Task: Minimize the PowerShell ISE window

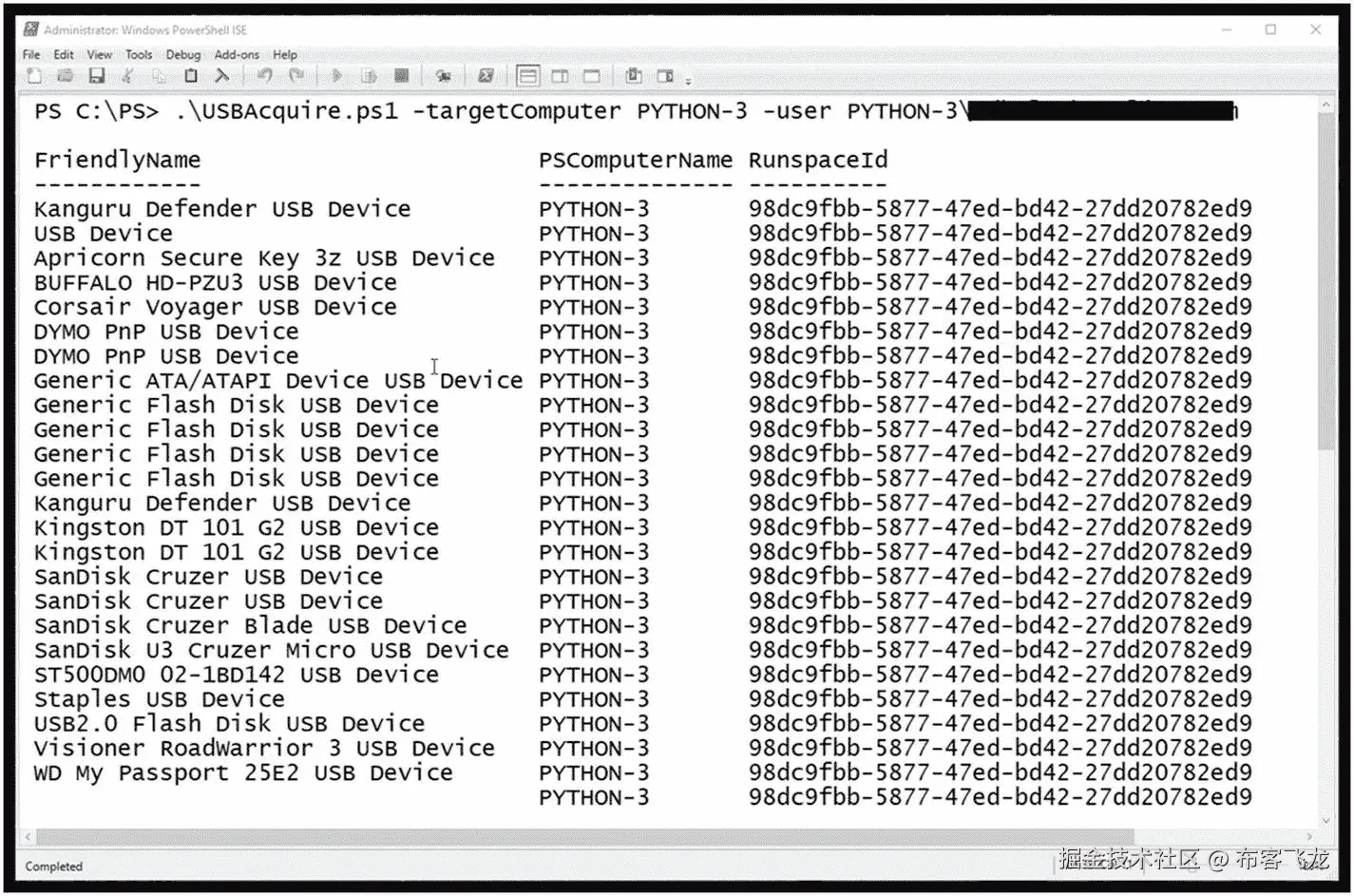Action: [1226, 29]
